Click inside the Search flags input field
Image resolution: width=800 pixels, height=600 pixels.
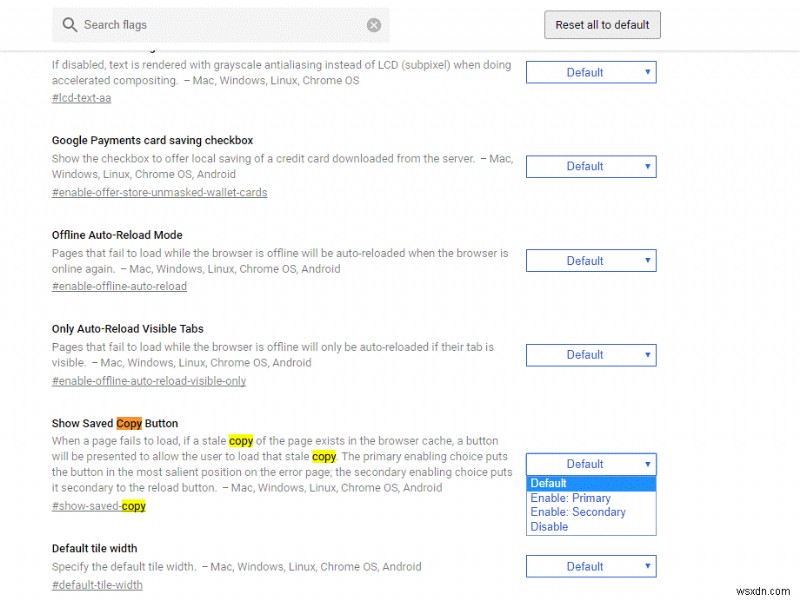[x=200, y=25]
